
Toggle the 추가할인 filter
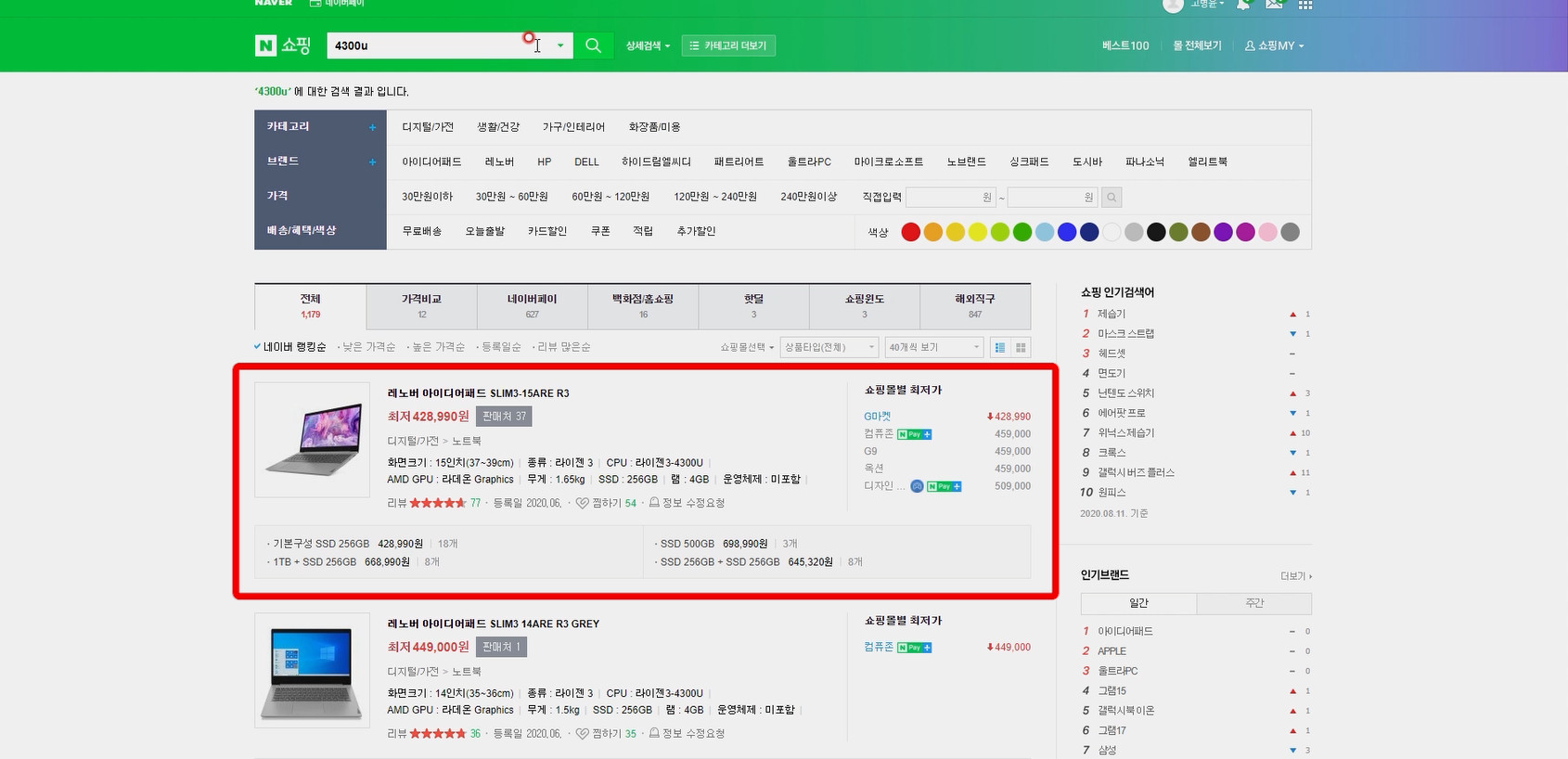[696, 231]
